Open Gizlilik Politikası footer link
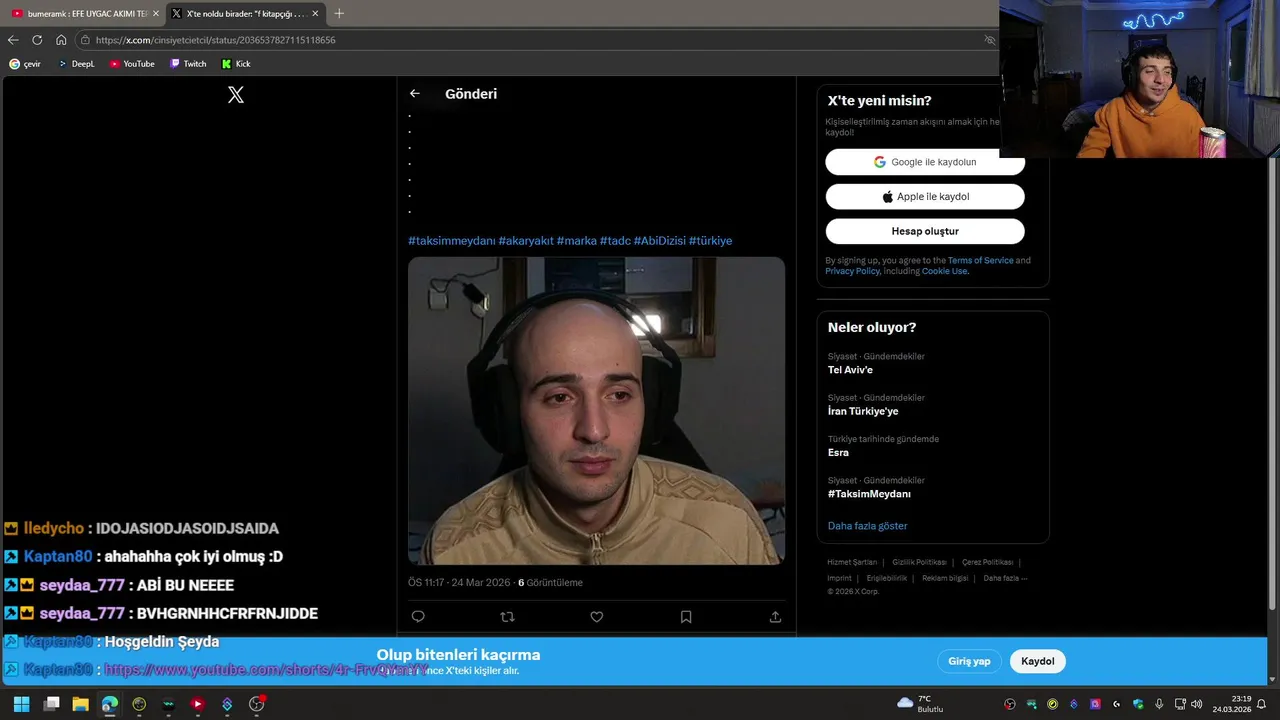1280x720 pixels. pos(919,562)
